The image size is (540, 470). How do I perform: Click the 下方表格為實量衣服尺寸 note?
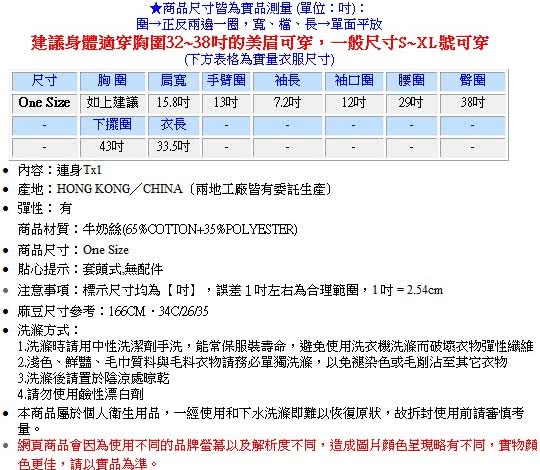(x=259, y=60)
